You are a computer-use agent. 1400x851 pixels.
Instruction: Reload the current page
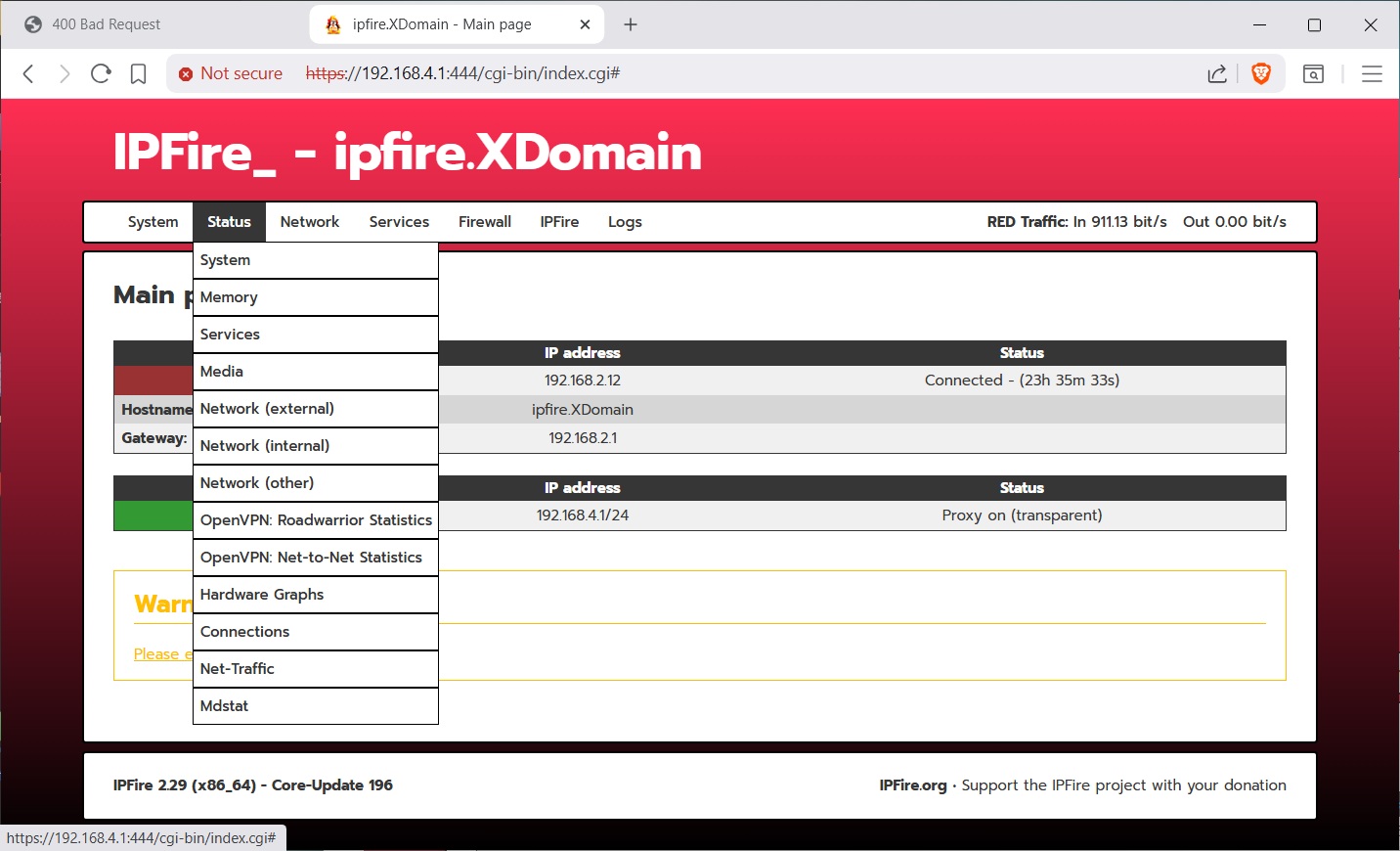101,73
